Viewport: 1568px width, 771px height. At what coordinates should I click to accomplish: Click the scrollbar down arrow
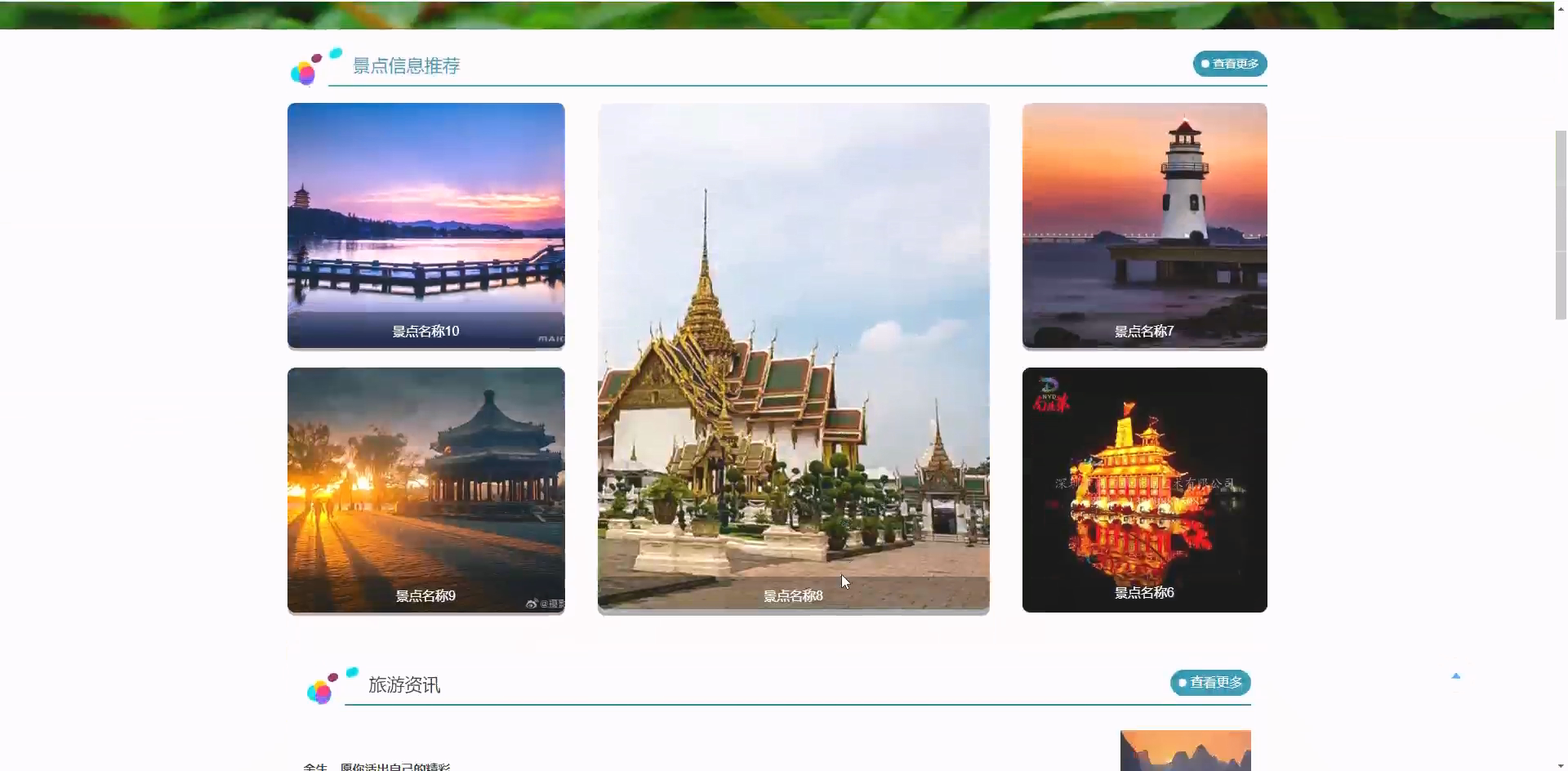click(x=1561, y=764)
